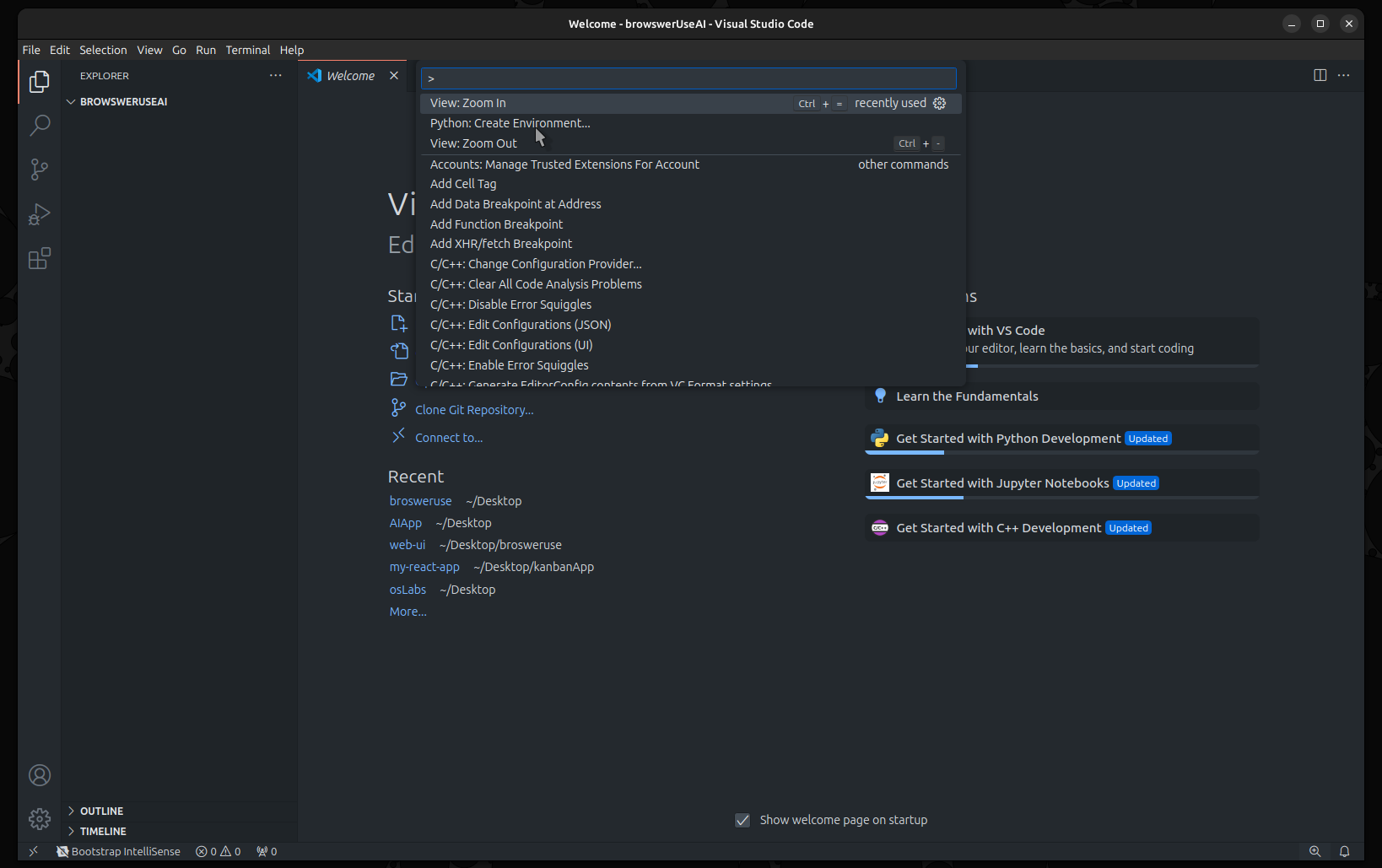This screenshot has width=1382, height=868.
Task: Click the Jupyter logo walkthrough icon
Action: pos(880,483)
